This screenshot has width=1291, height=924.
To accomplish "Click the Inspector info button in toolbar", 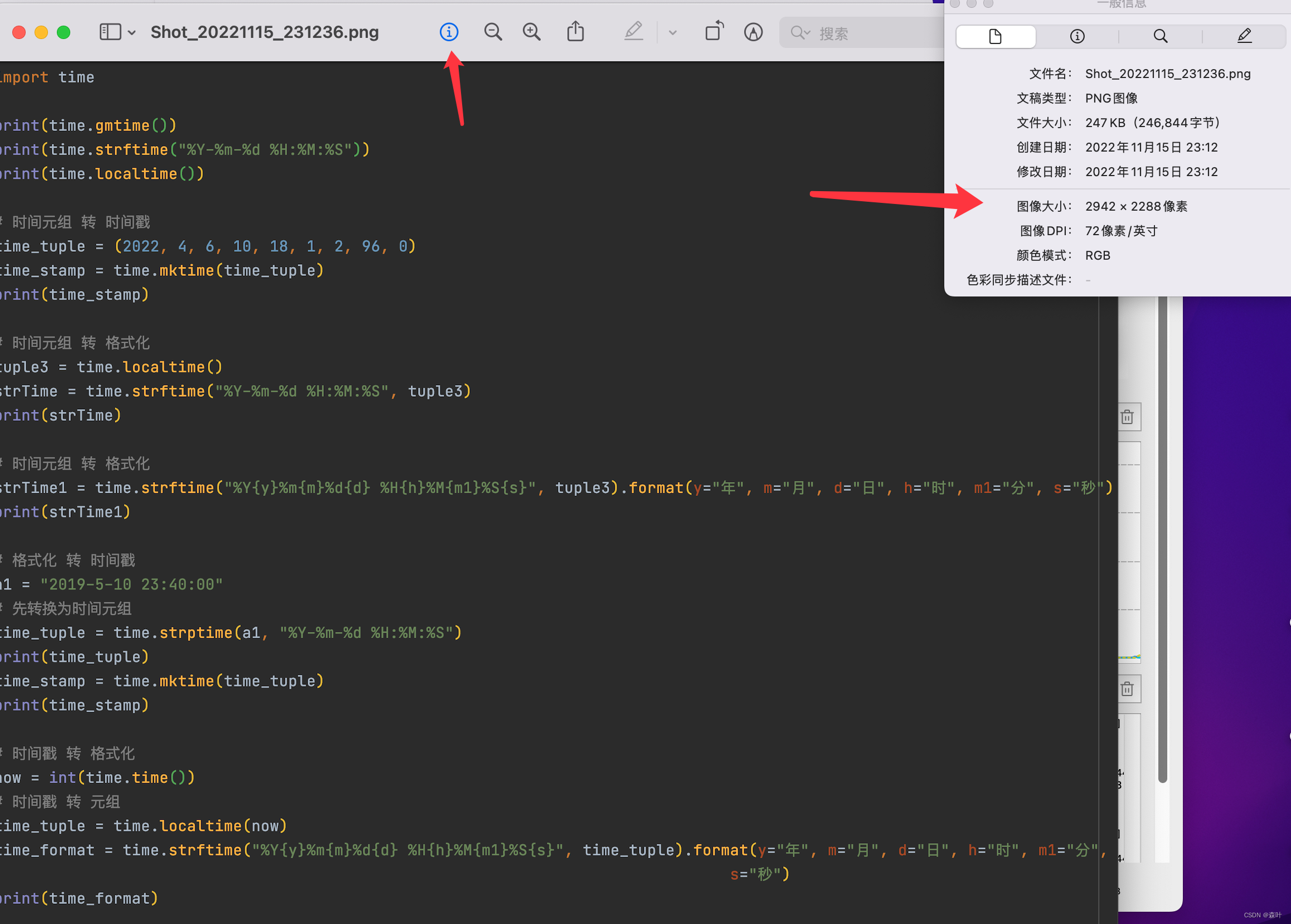I will click(x=449, y=32).
